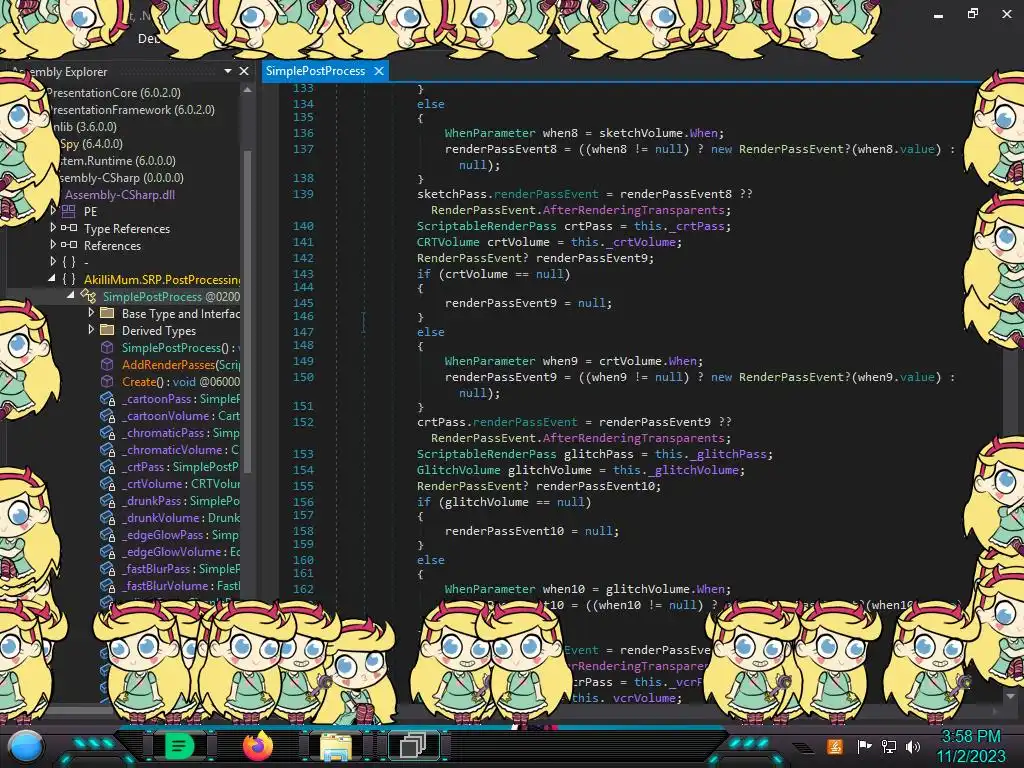Click the Action Center flag tray icon
1024x768 pixels.
[x=865, y=746]
